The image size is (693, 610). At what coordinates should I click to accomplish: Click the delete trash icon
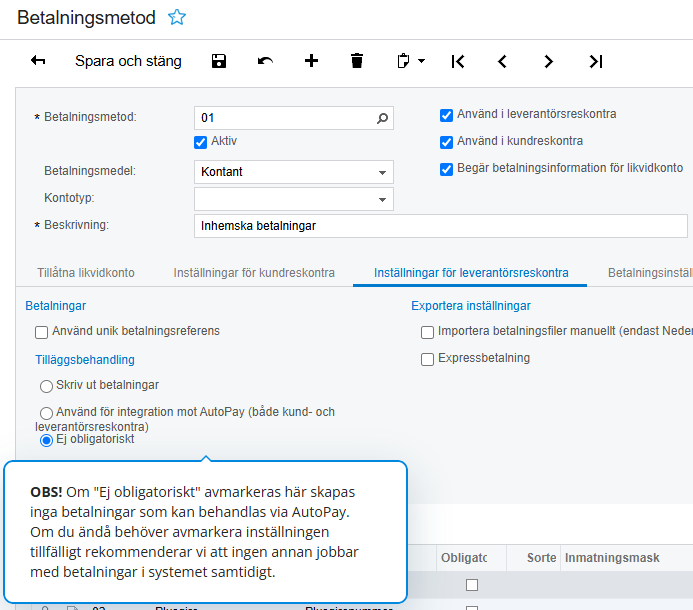[357, 61]
